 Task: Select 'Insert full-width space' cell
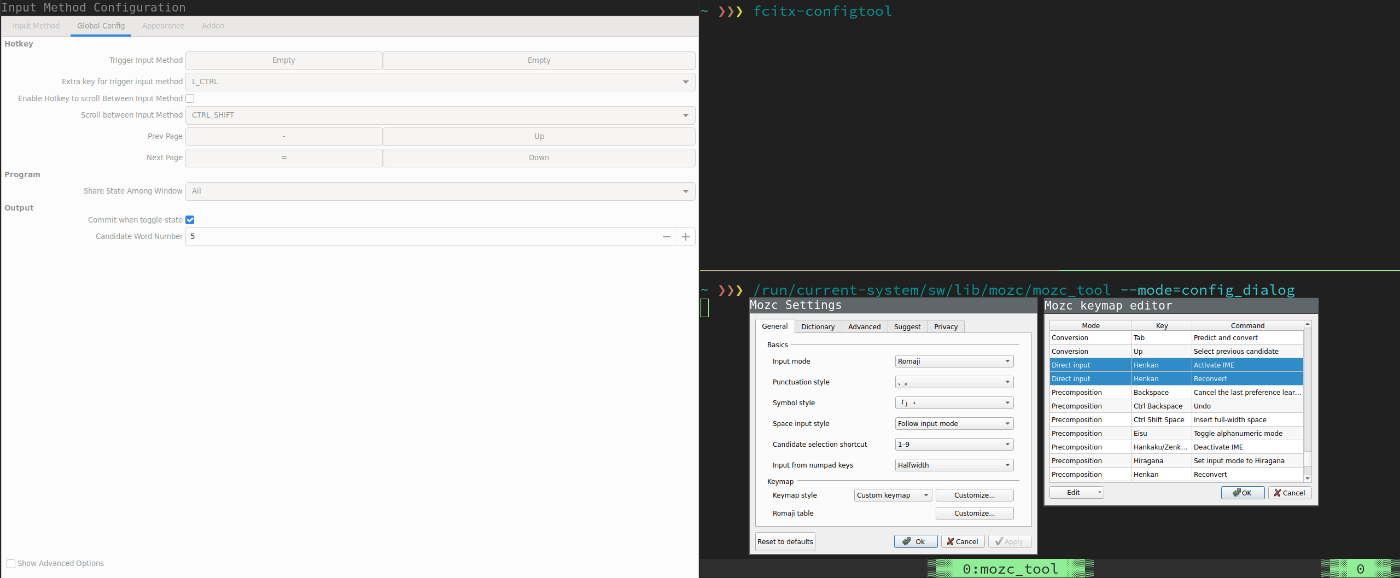pos(1247,420)
